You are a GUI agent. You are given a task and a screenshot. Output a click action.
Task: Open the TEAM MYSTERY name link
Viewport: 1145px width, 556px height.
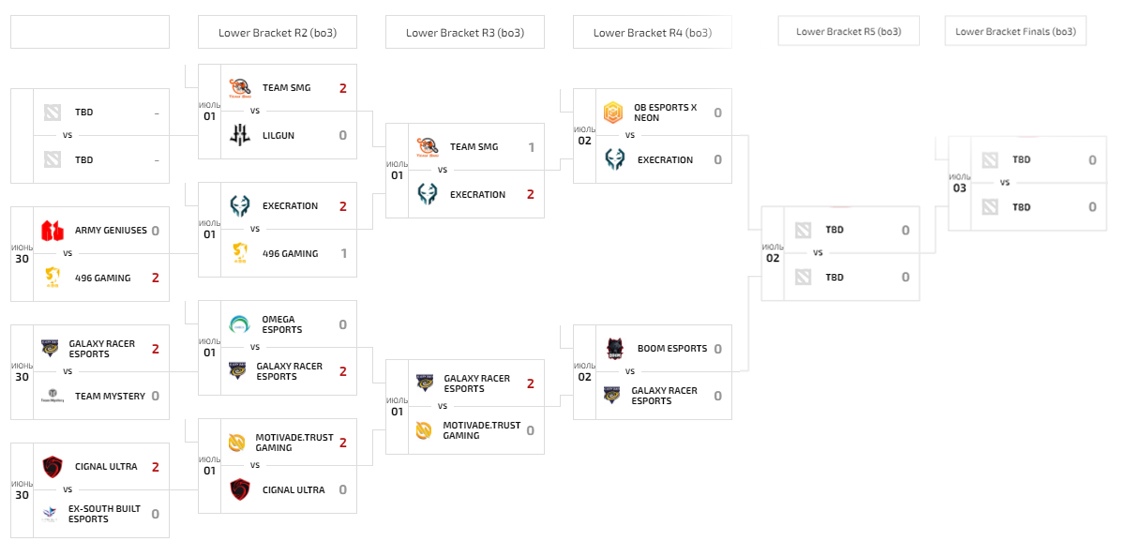click(x=110, y=397)
